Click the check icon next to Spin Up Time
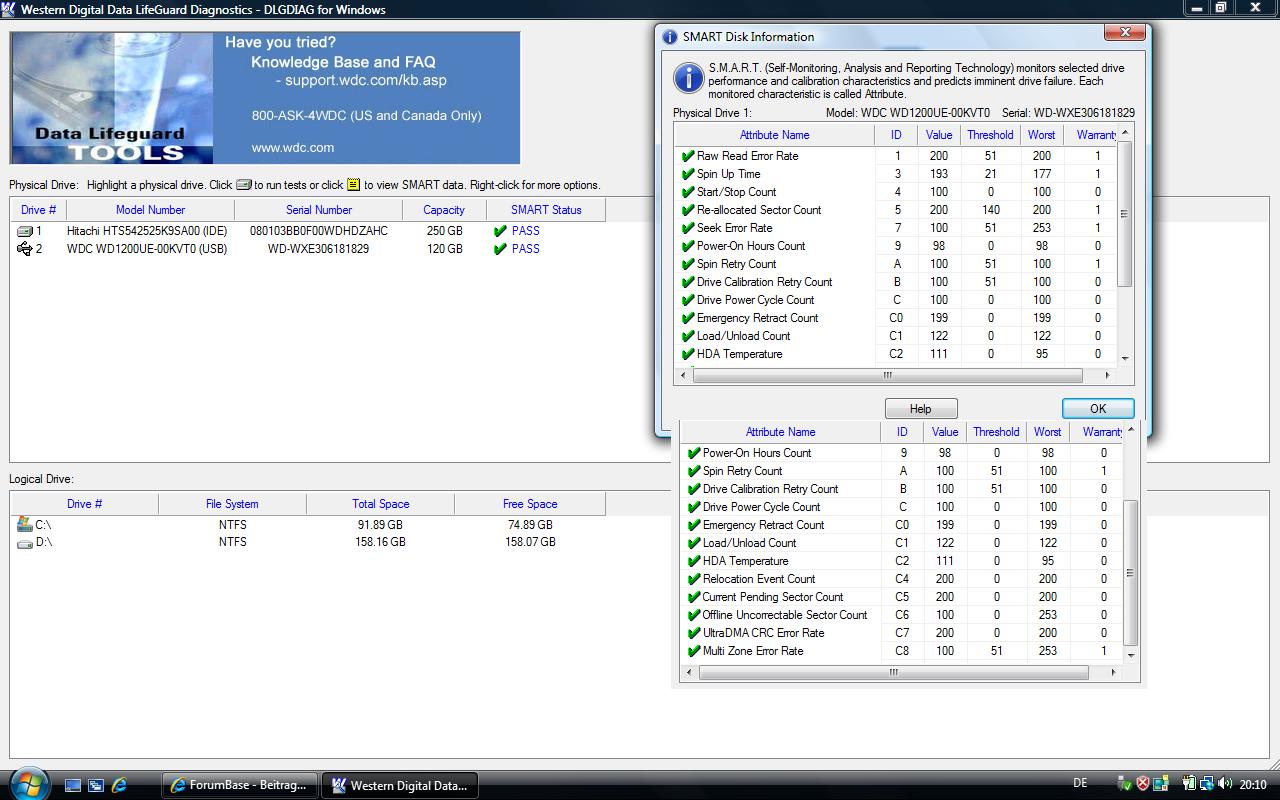This screenshot has height=800, width=1280. click(x=688, y=174)
